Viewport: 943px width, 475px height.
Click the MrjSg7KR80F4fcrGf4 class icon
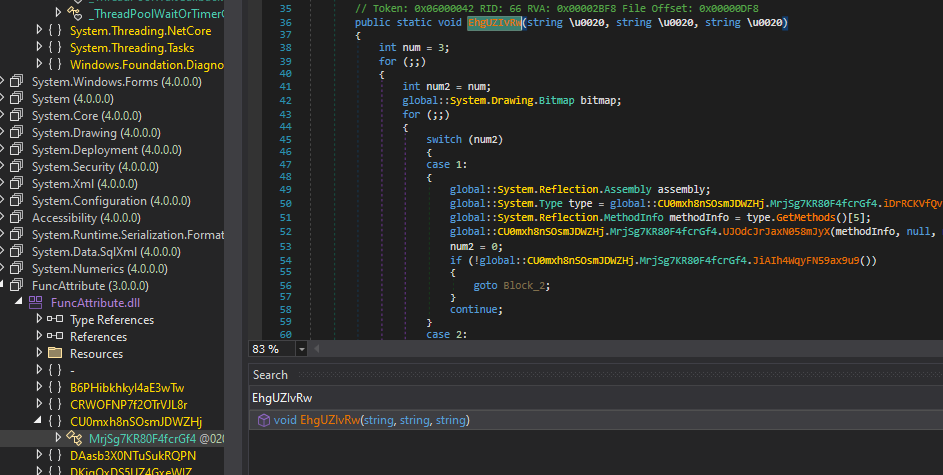point(74,438)
